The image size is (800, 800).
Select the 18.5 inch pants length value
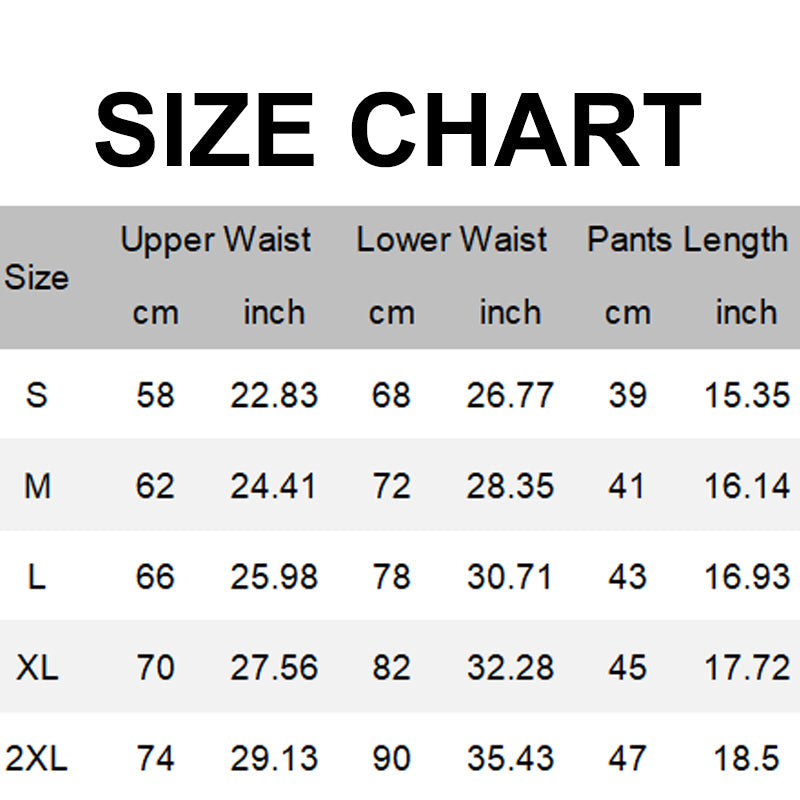747,759
